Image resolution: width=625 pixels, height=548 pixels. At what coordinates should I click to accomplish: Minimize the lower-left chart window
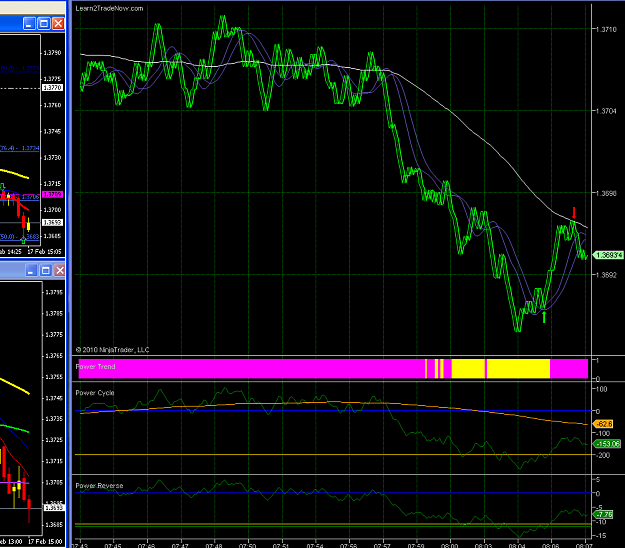pyautogui.click(x=31, y=271)
